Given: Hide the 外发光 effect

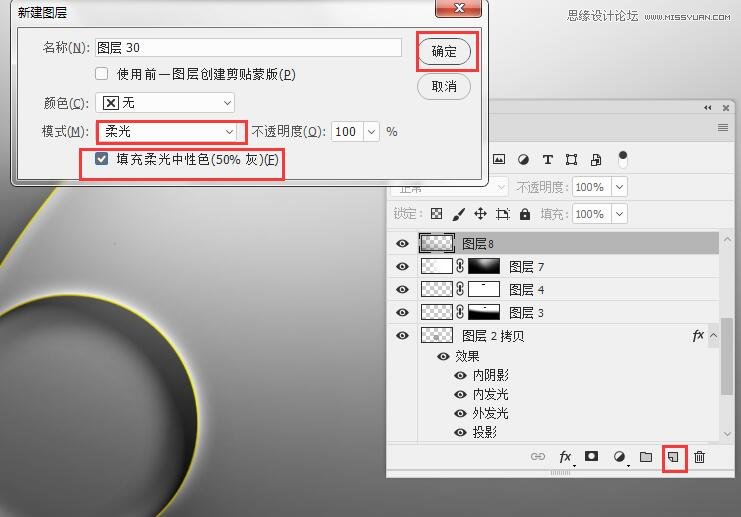Looking at the screenshot, I should pyautogui.click(x=460, y=414).
